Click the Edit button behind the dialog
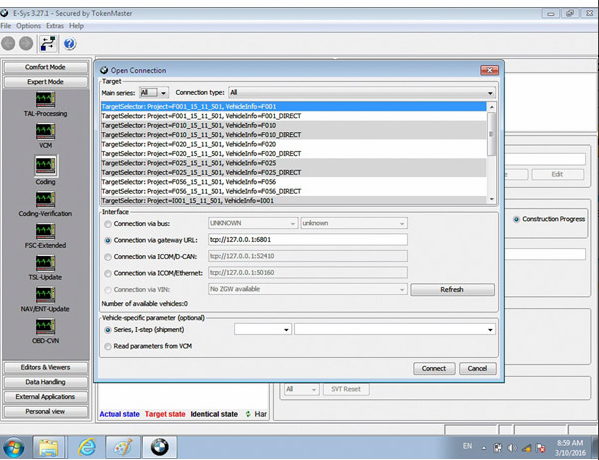The image size is (599, 460). [557, 174]
